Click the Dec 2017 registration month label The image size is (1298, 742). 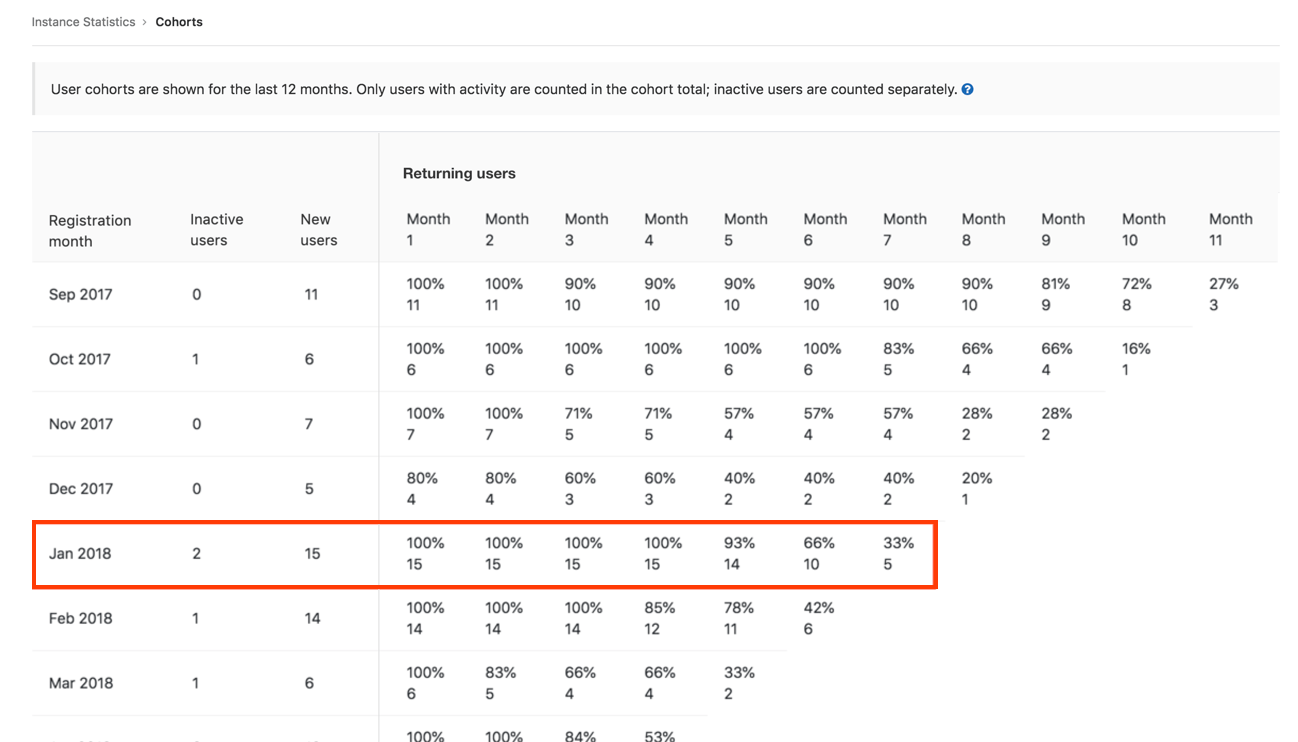pos(81,488)
